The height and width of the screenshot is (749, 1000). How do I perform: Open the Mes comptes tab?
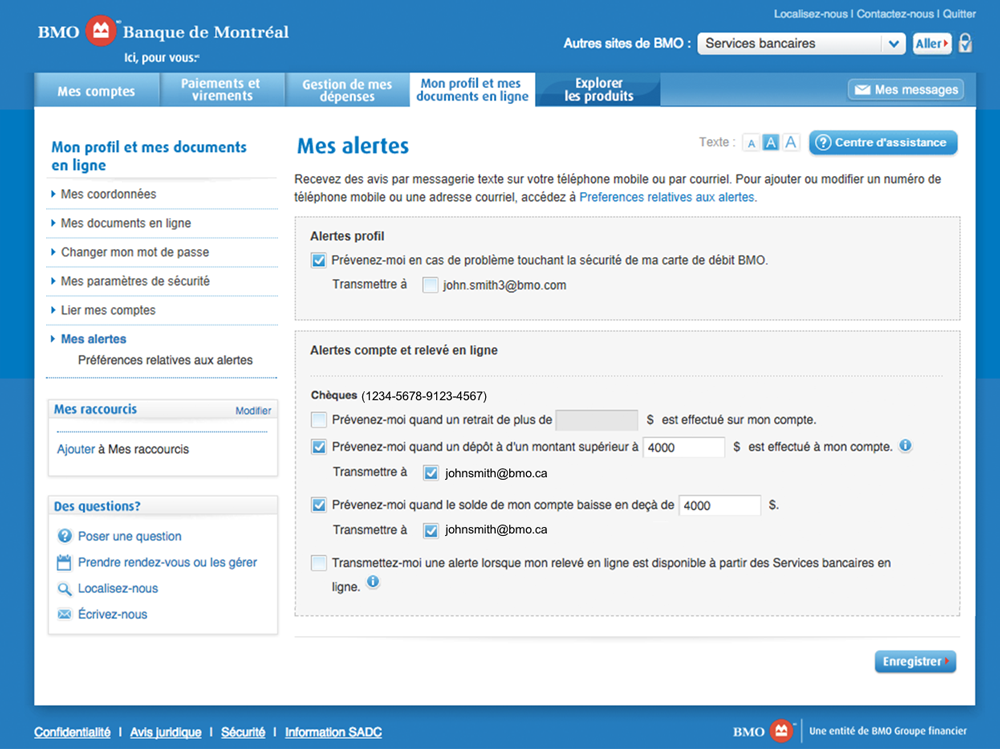coord(96,91)
